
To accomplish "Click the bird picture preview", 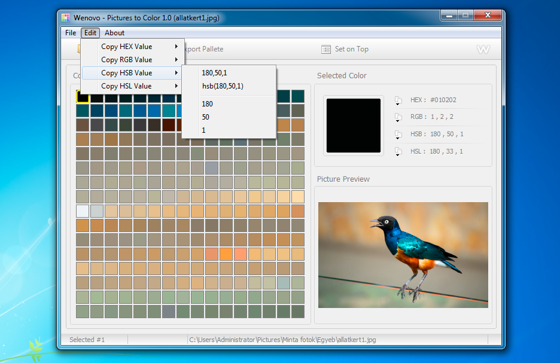I will coord(403,255).
